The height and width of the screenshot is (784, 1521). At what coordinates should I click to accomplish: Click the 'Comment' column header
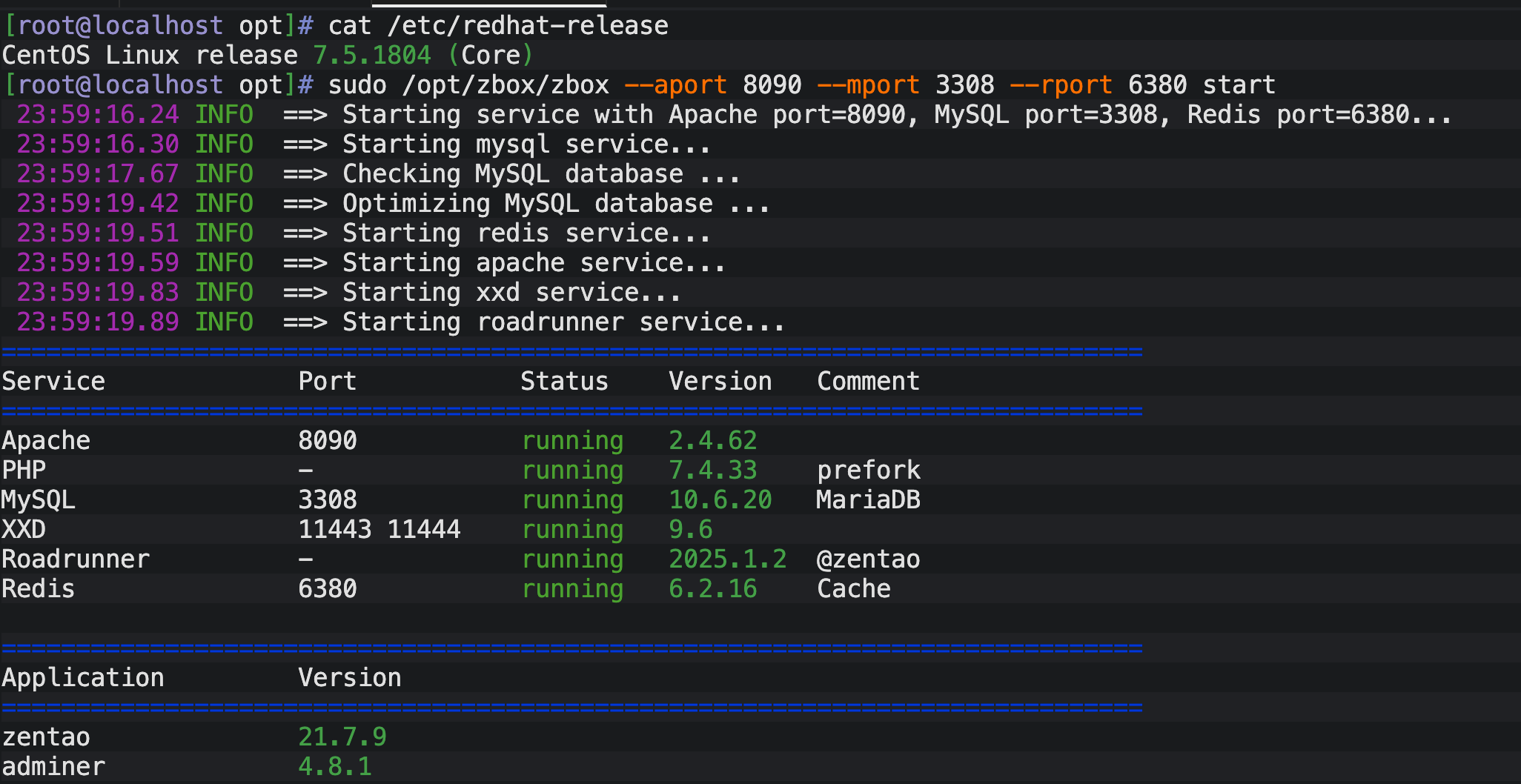tap(868, 382)
